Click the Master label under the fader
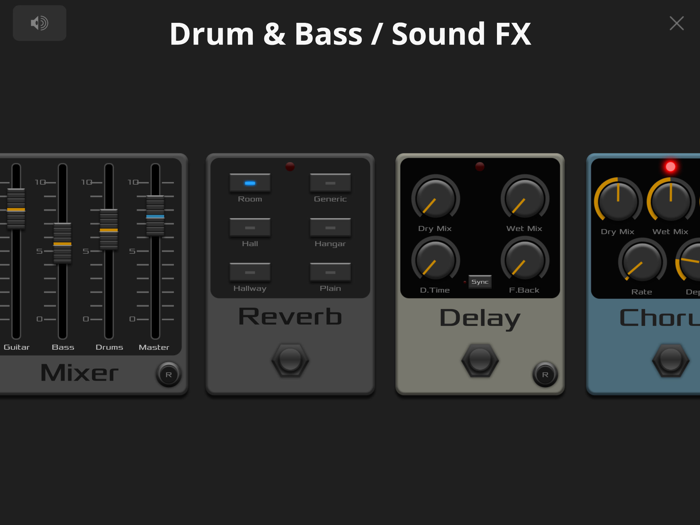700x525 pixels. coord(154,347)
